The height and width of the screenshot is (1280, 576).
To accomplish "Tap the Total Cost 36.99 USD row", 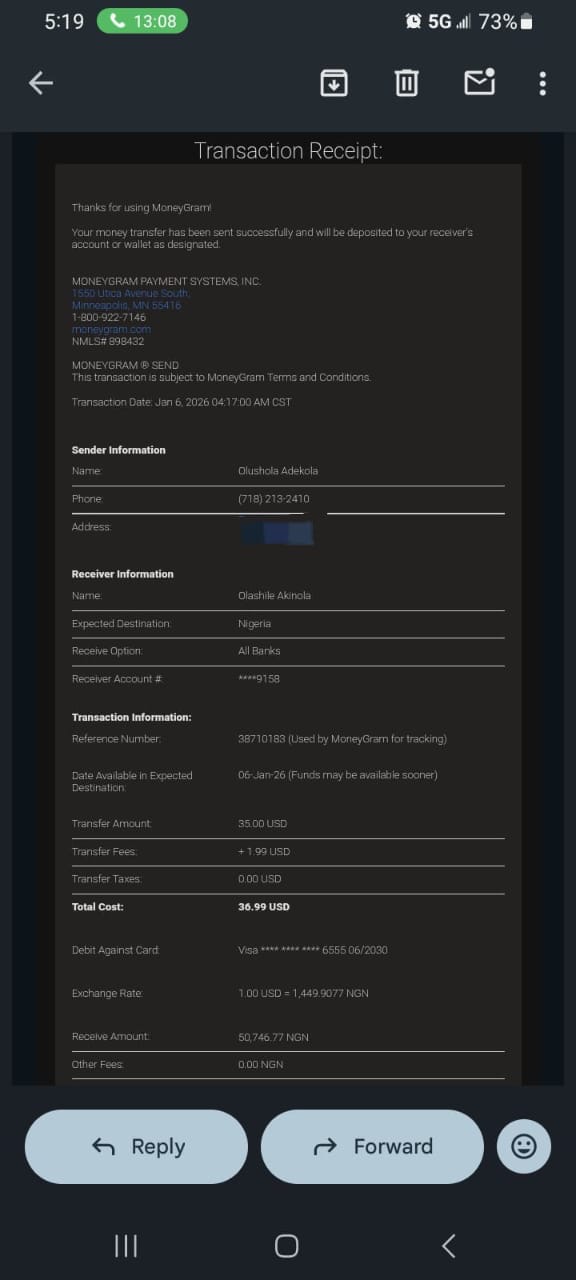I will (288, 907).
